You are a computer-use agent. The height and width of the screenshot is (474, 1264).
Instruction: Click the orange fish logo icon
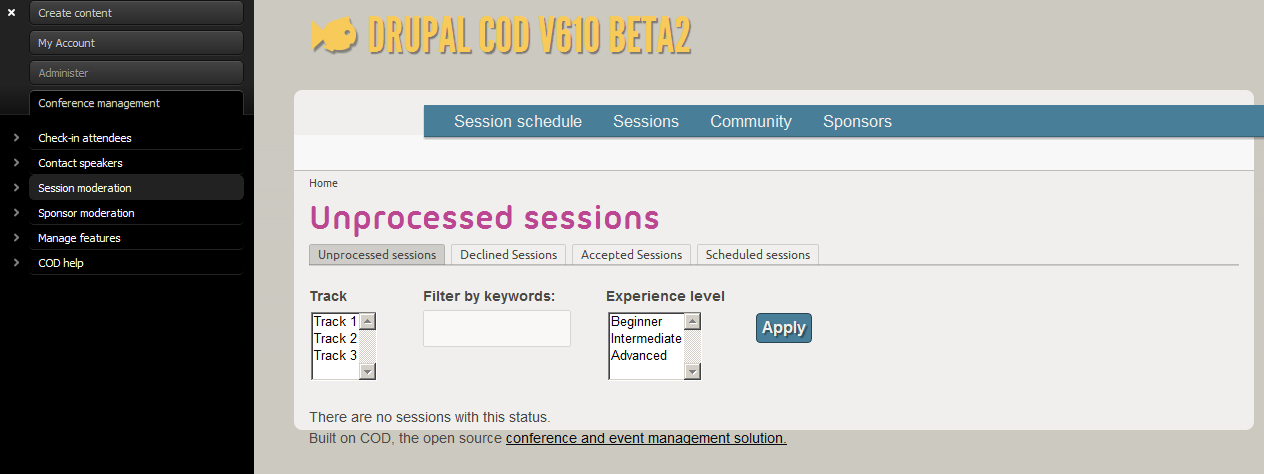(334, 35)
